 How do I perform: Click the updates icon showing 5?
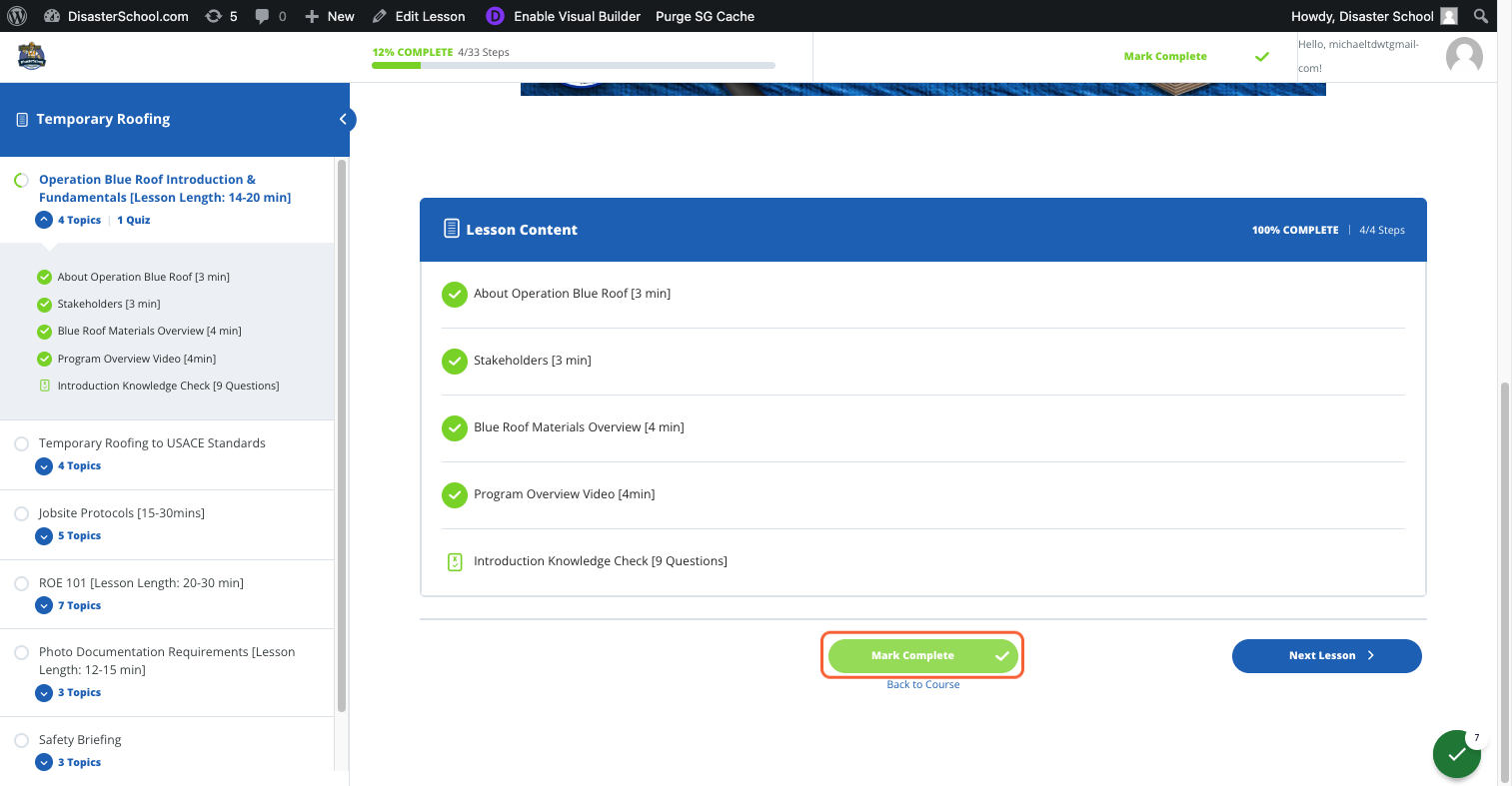pos(221,16)
